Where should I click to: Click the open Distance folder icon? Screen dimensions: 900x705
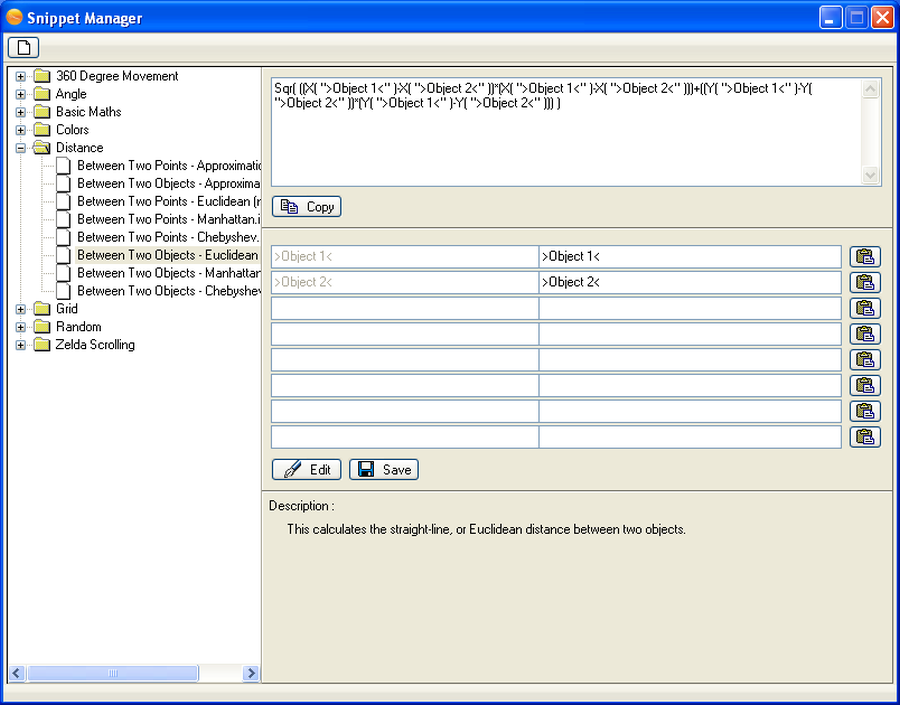[42, 148]
